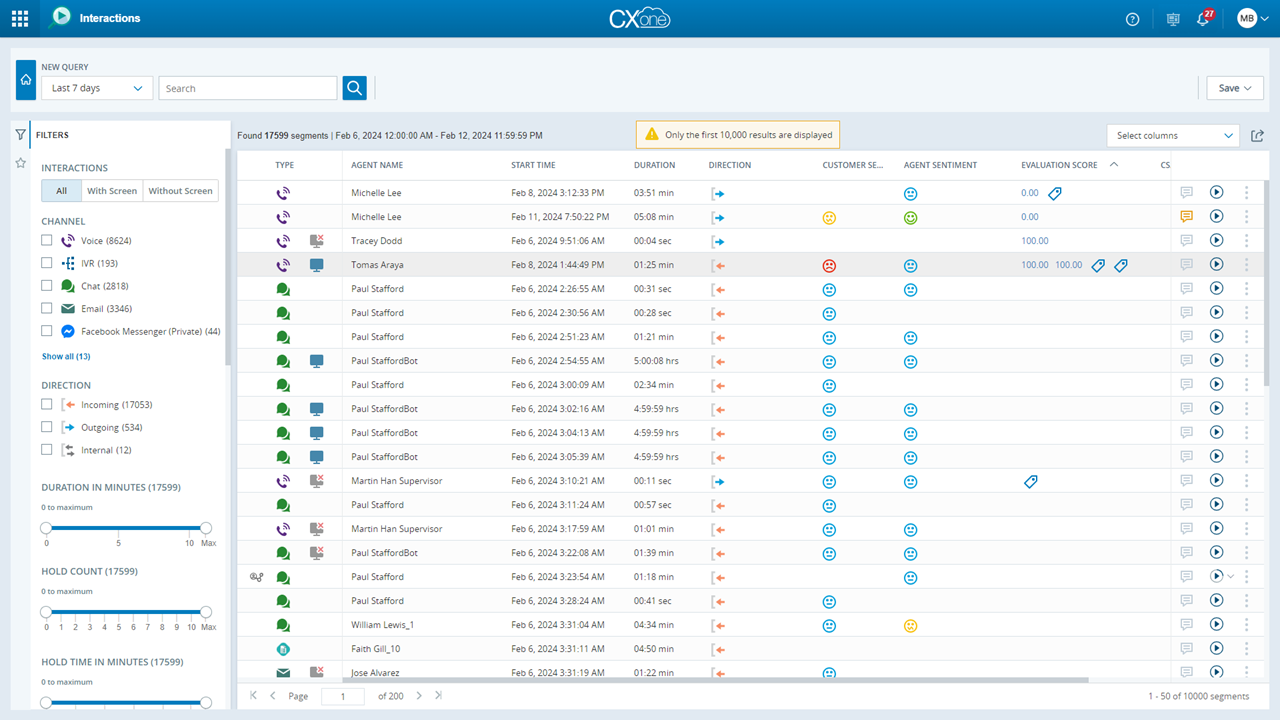Open the Last 7 days date range dropdown

pyautogui.click(x=96, y=88)
